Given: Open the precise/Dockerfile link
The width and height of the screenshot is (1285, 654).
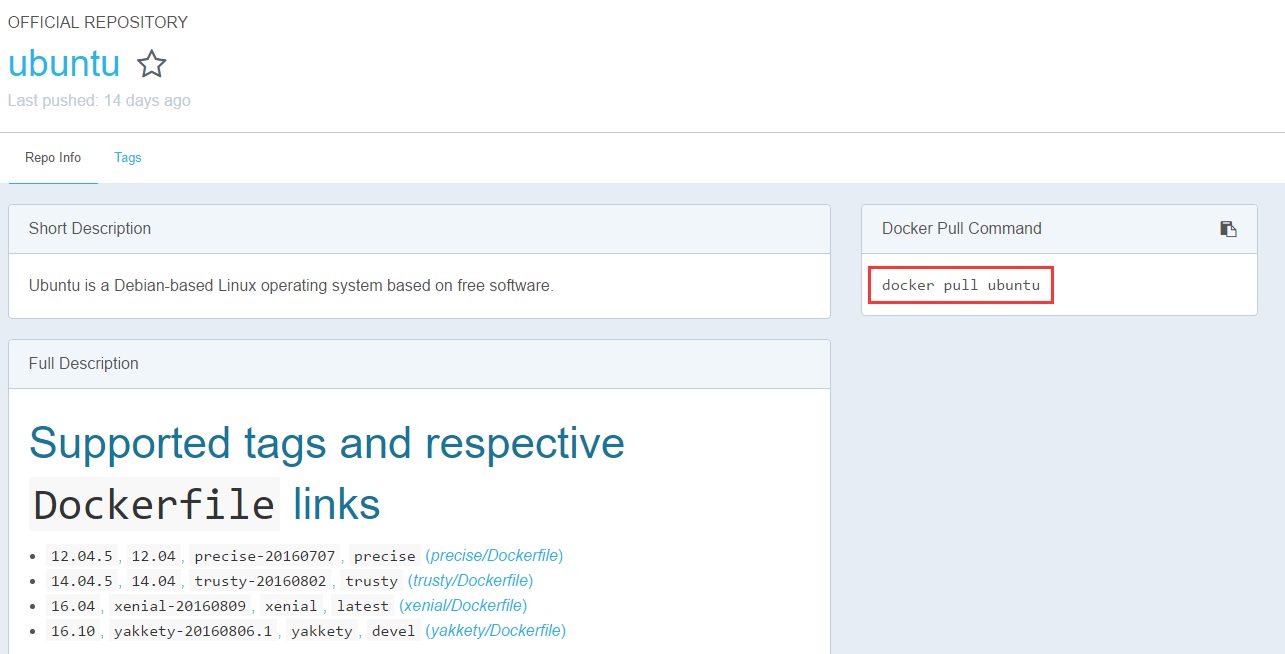Looking at the screenshot, I should (x=496, y=556).
